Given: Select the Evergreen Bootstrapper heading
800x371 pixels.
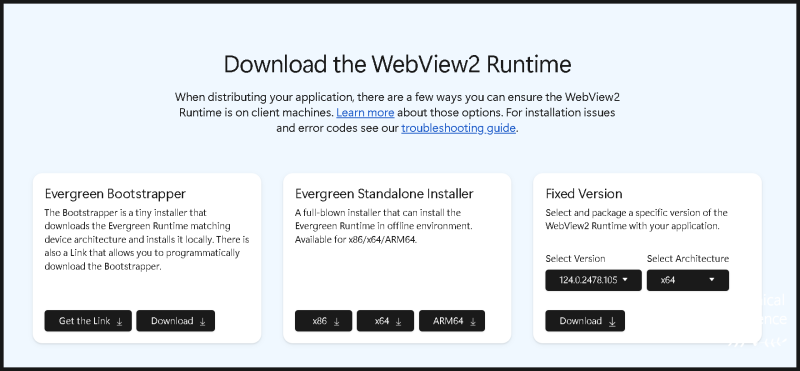Looking at the screenshot, I should point(115,194).
